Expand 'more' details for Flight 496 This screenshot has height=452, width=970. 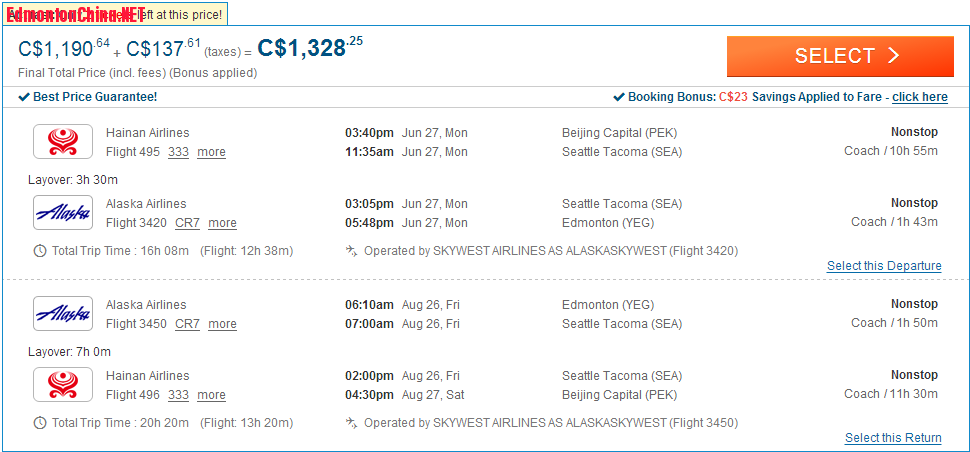[212, 395]
